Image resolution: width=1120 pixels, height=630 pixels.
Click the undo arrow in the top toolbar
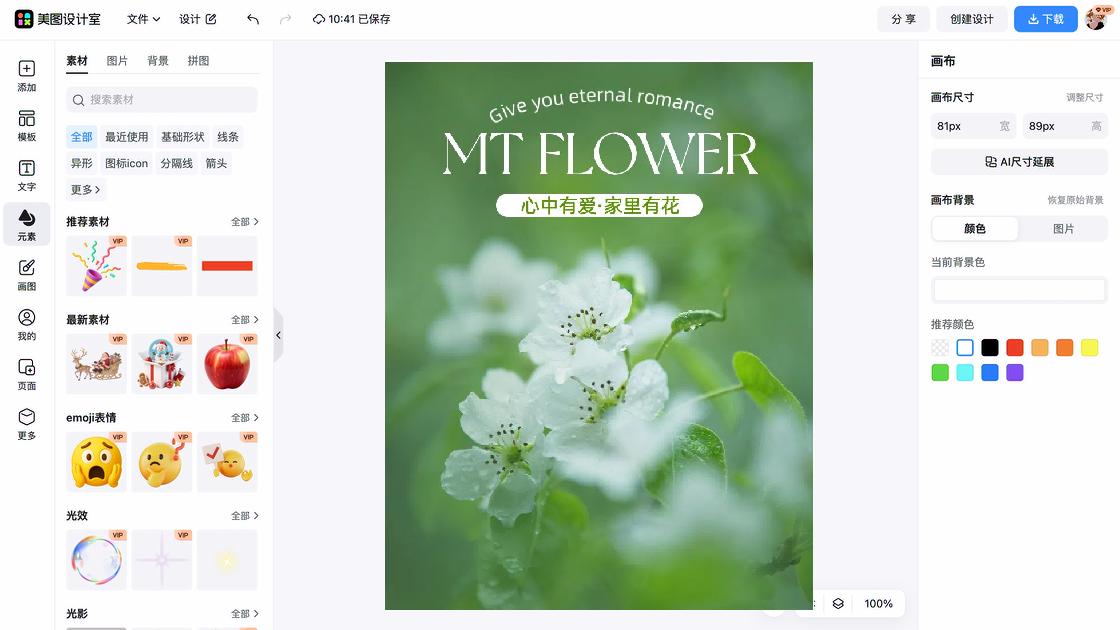coord(251,19)
